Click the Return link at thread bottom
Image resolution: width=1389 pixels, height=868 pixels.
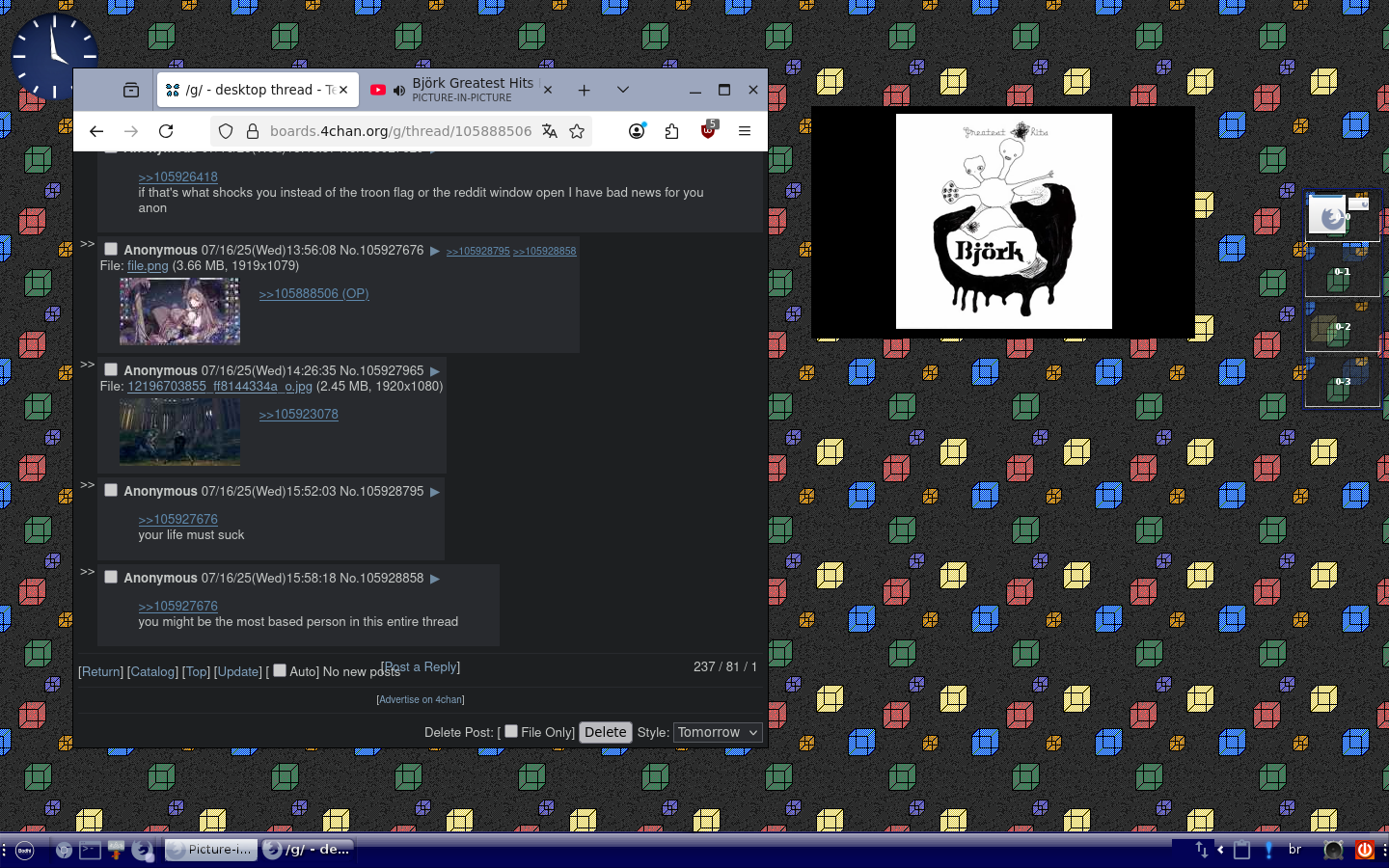pyautogui.click(x=101, y=671)
